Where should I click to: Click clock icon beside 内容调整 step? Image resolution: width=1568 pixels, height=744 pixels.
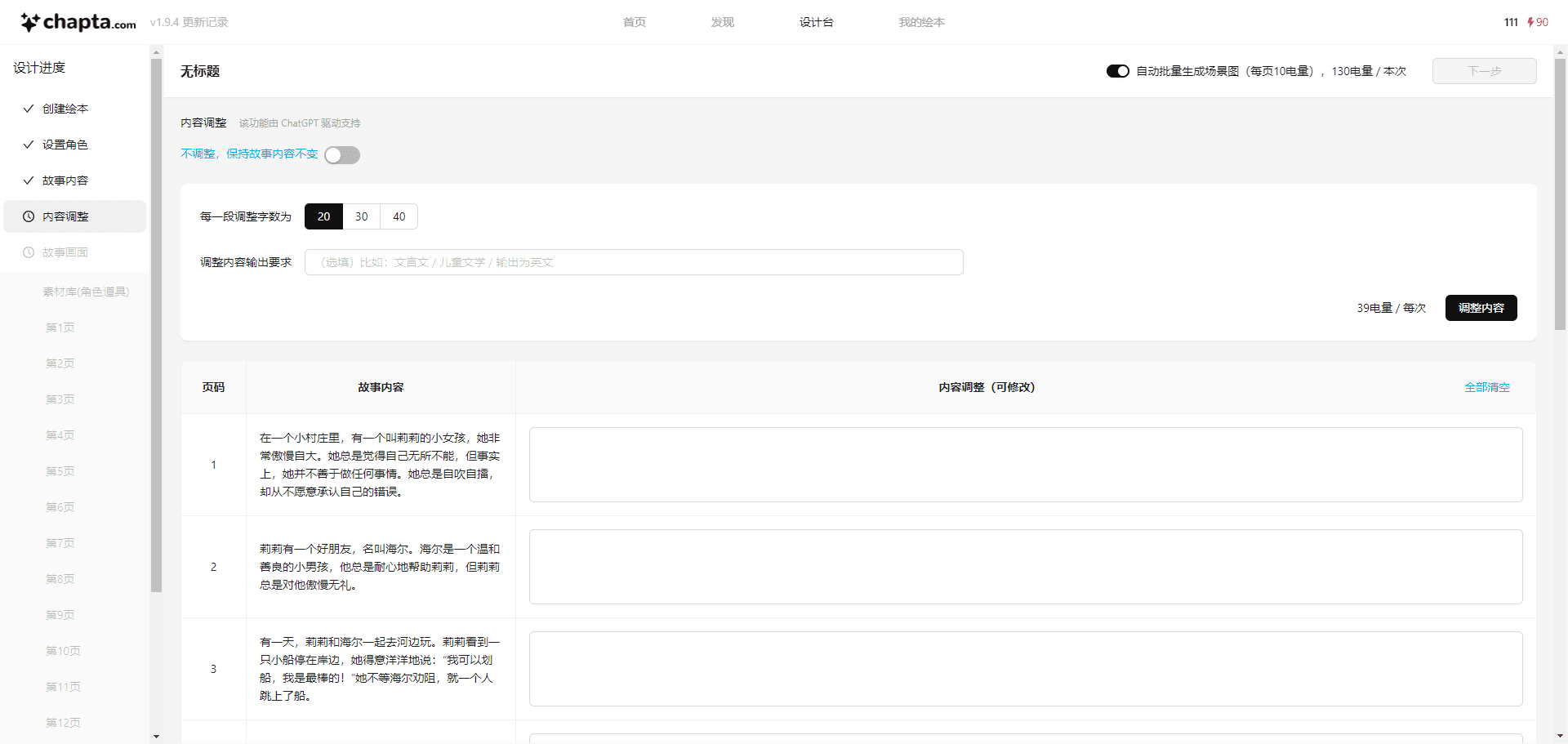click(x=29, y=216)
